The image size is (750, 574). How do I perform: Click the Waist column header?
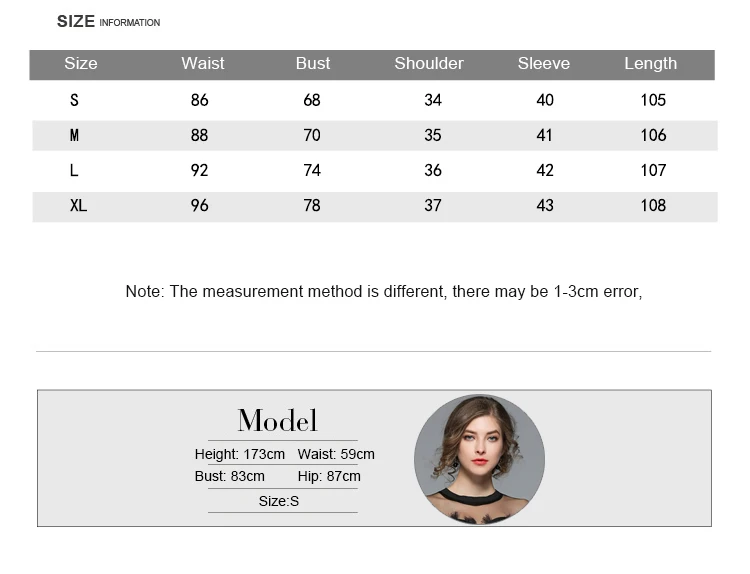[x=203, y=63]
